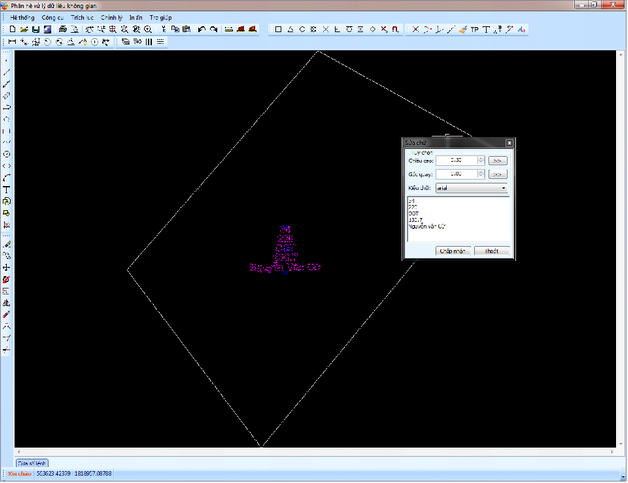
Task: Open the Chỉnh lý menu
Action: pos(111,18)
